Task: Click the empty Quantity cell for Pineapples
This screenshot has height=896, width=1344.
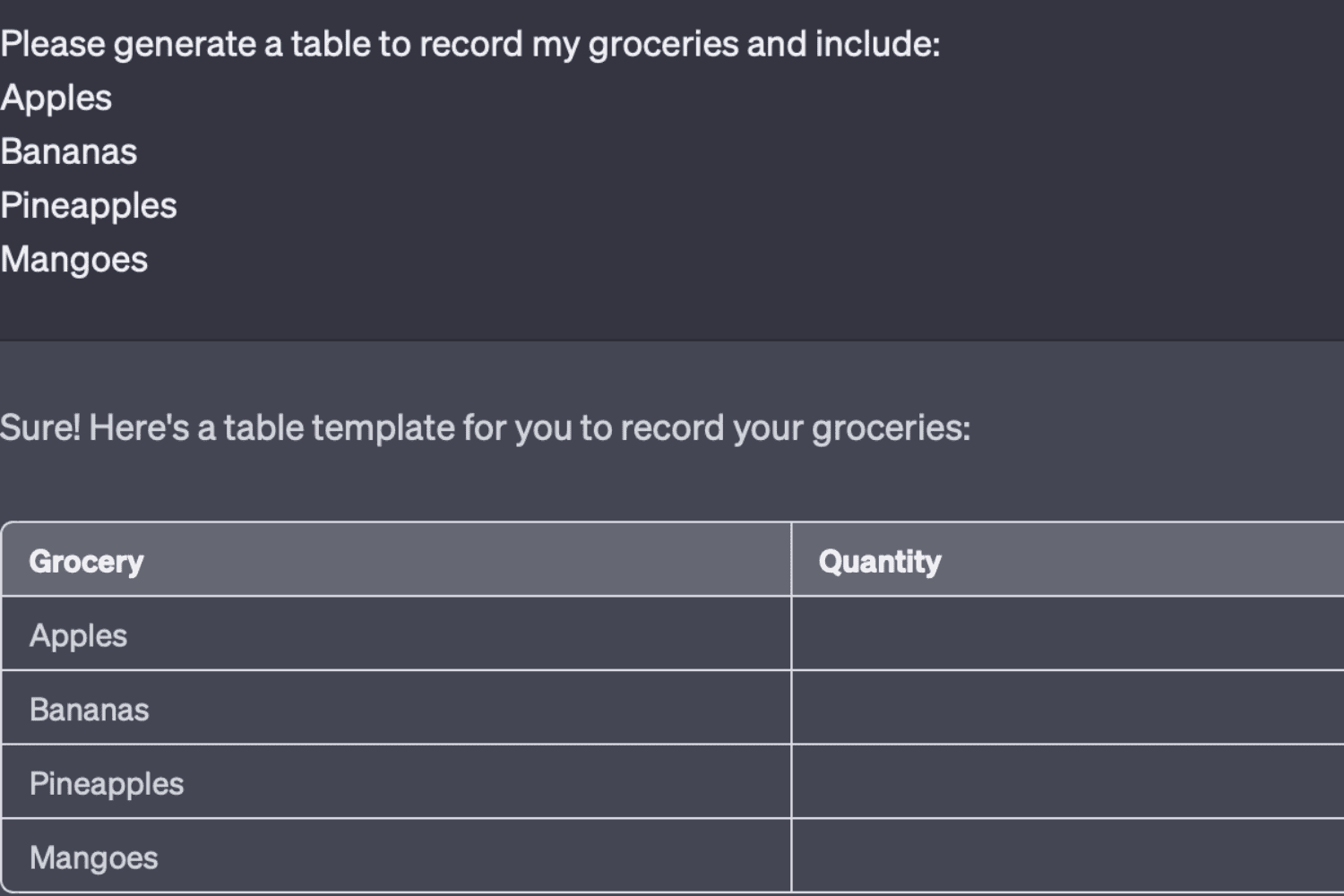Action: coord(1066,782)
